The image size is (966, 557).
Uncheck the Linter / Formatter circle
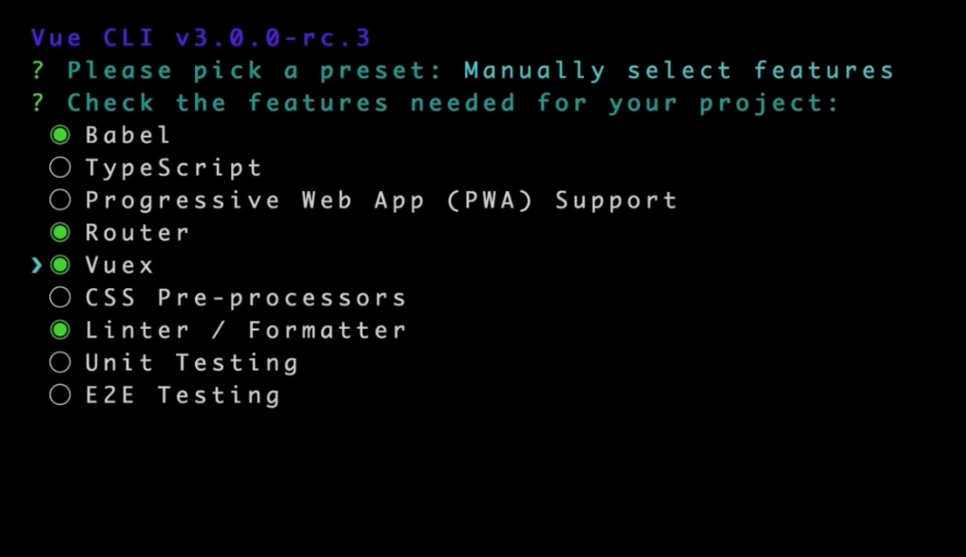point(60,330)
